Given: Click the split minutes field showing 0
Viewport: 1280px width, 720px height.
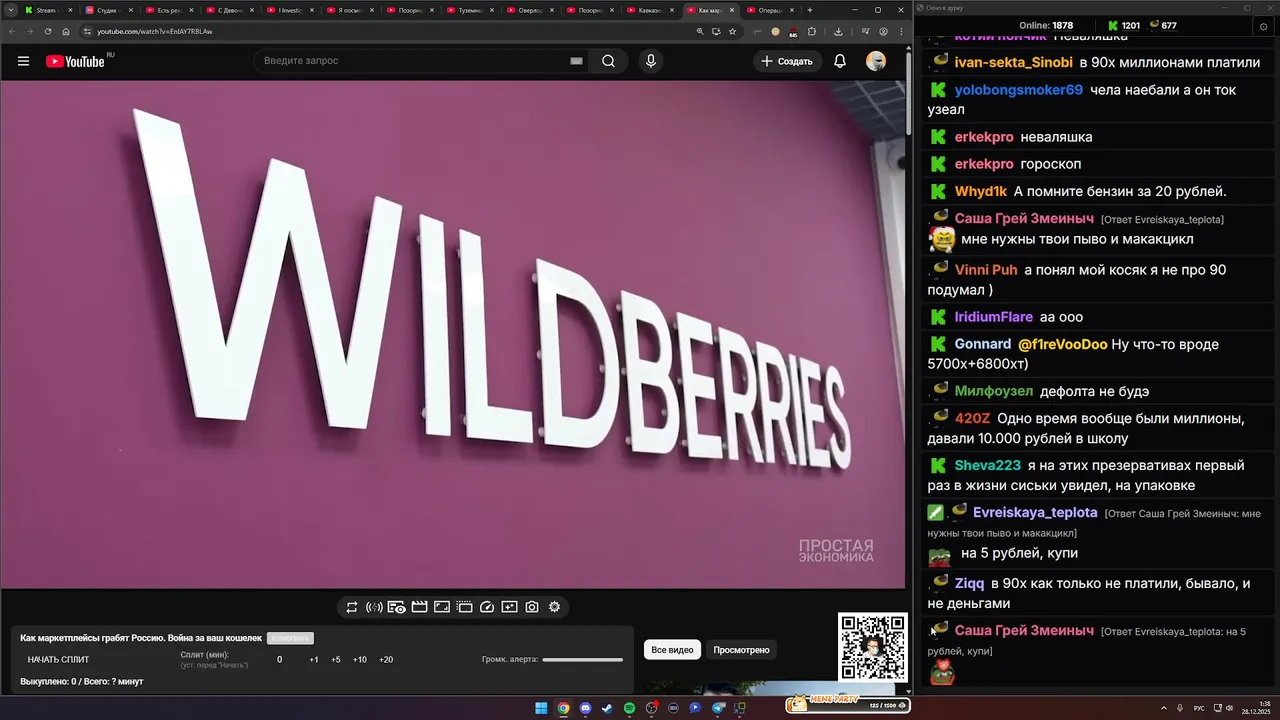Looking at the screenshot, I should [280, 660].
